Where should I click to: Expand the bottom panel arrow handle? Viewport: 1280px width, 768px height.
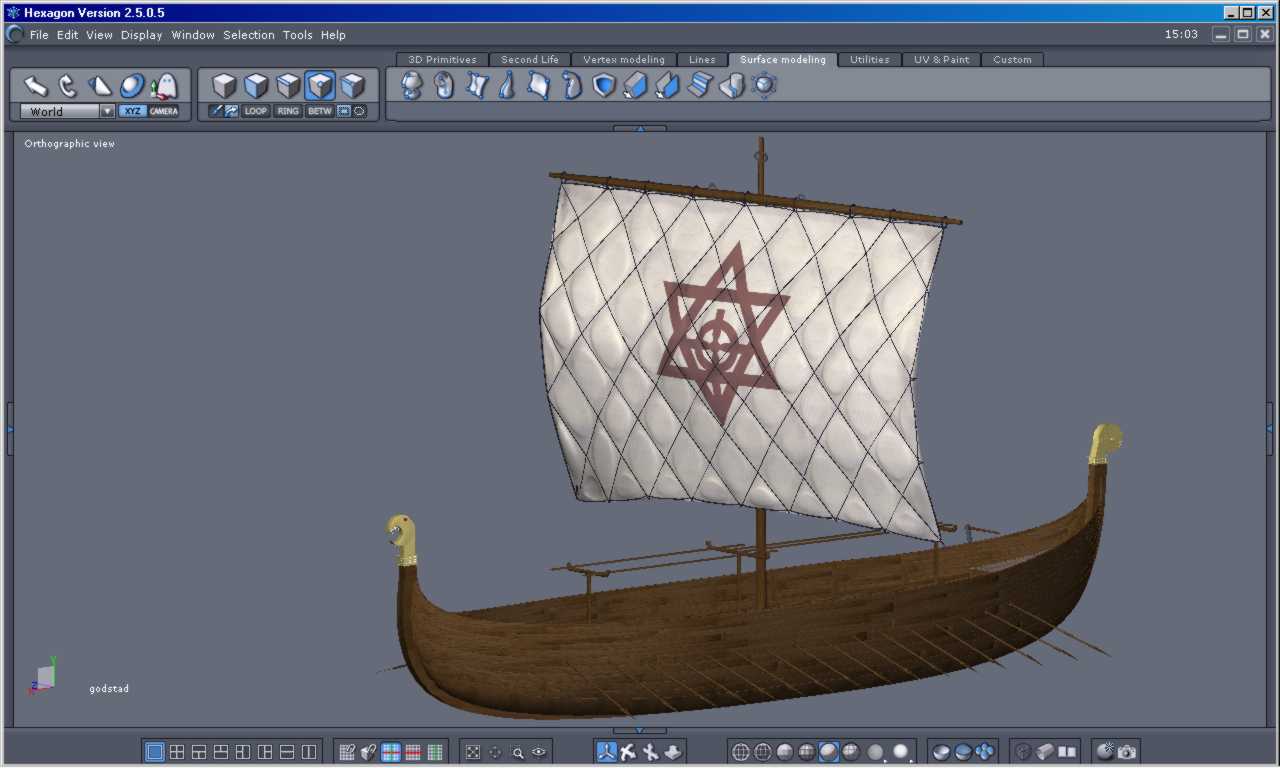coord(640,731)
